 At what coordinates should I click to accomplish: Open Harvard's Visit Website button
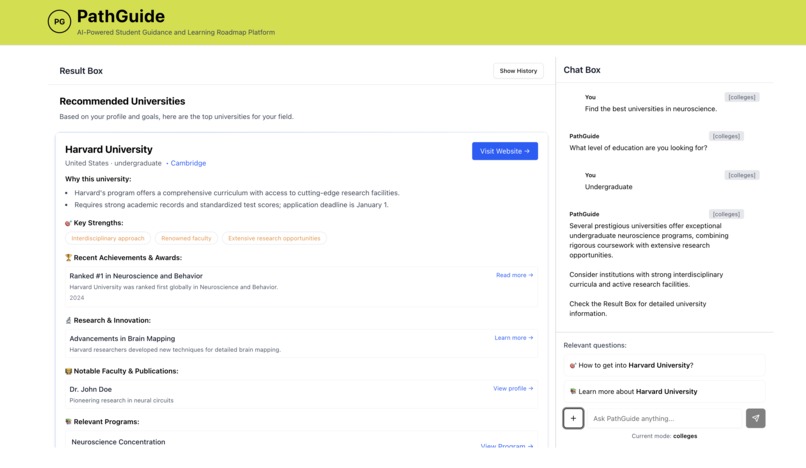(505, 151)
